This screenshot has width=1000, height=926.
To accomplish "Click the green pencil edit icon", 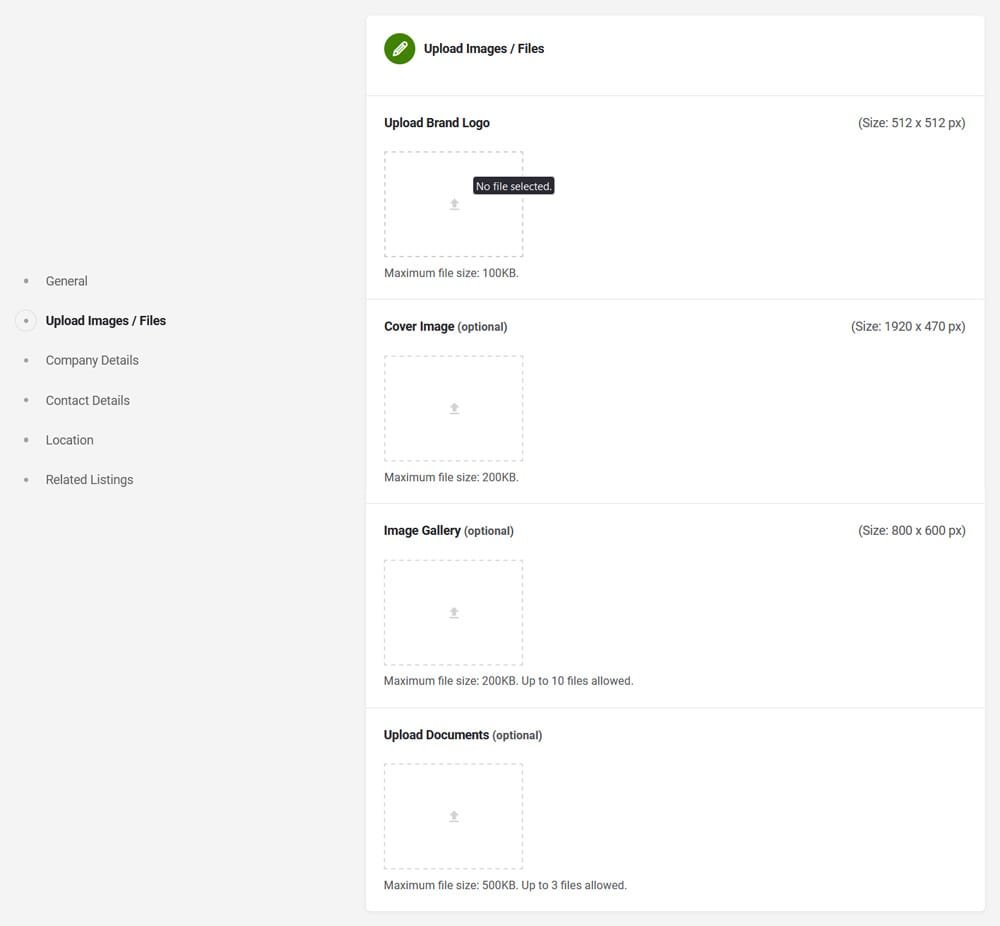I will [x=399, y=48].
